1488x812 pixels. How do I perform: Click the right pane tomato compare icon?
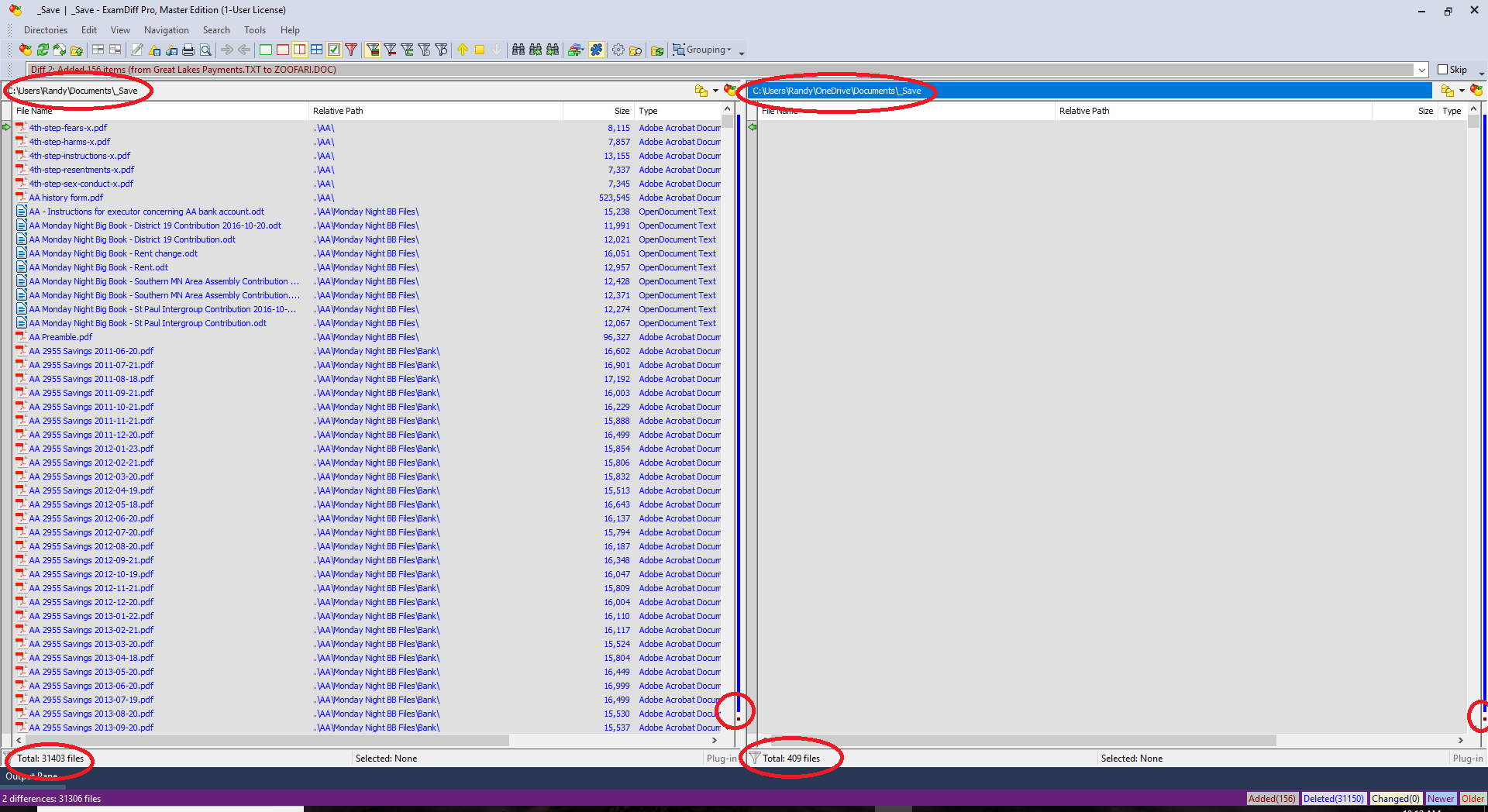click(x=1476, y=91)
